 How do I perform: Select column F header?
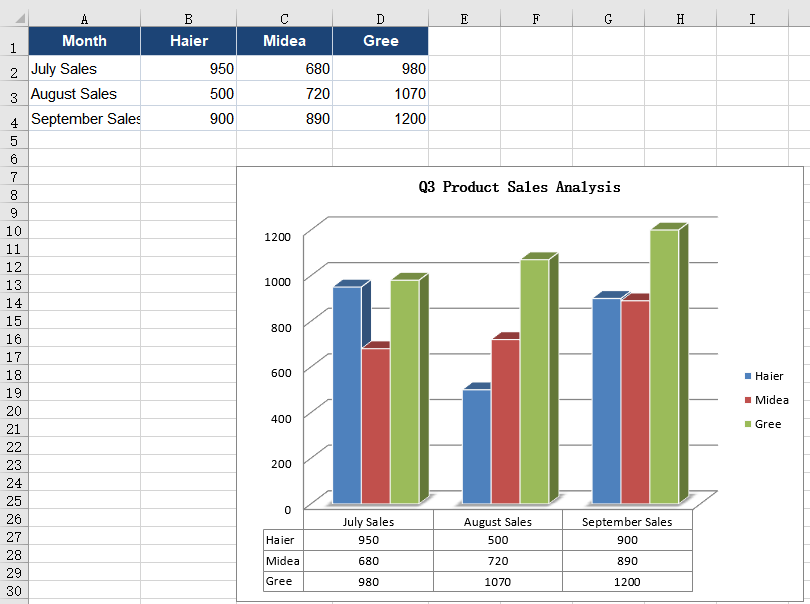point(536,19)
